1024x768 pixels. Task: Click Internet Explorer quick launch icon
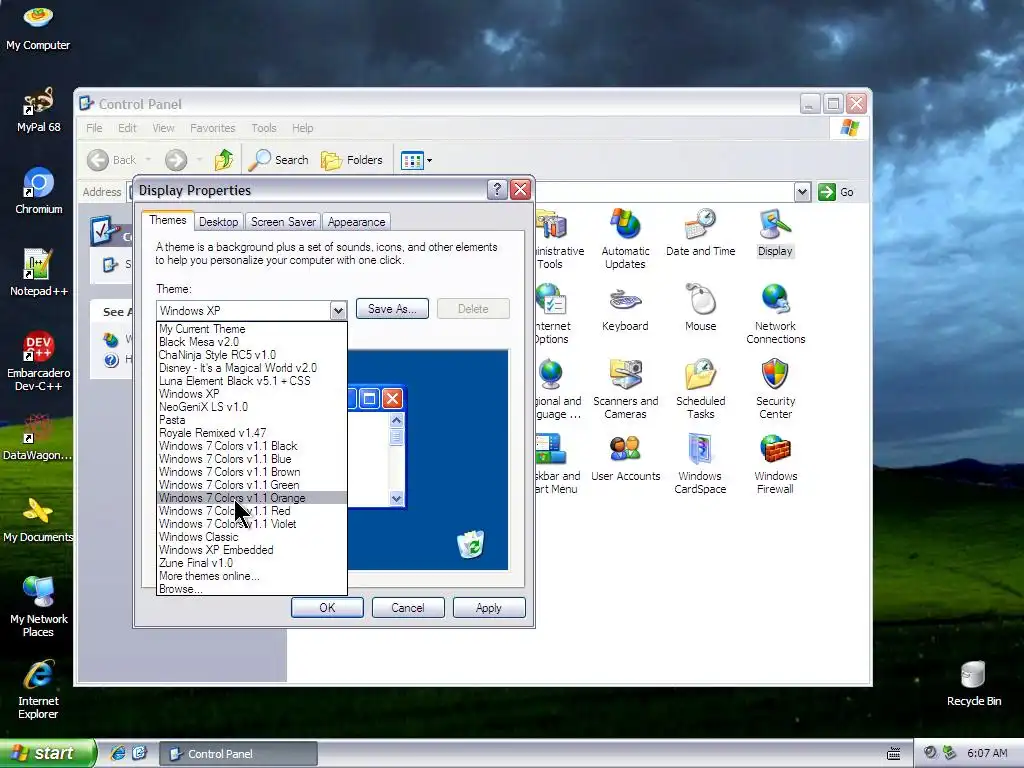point(118,753)
